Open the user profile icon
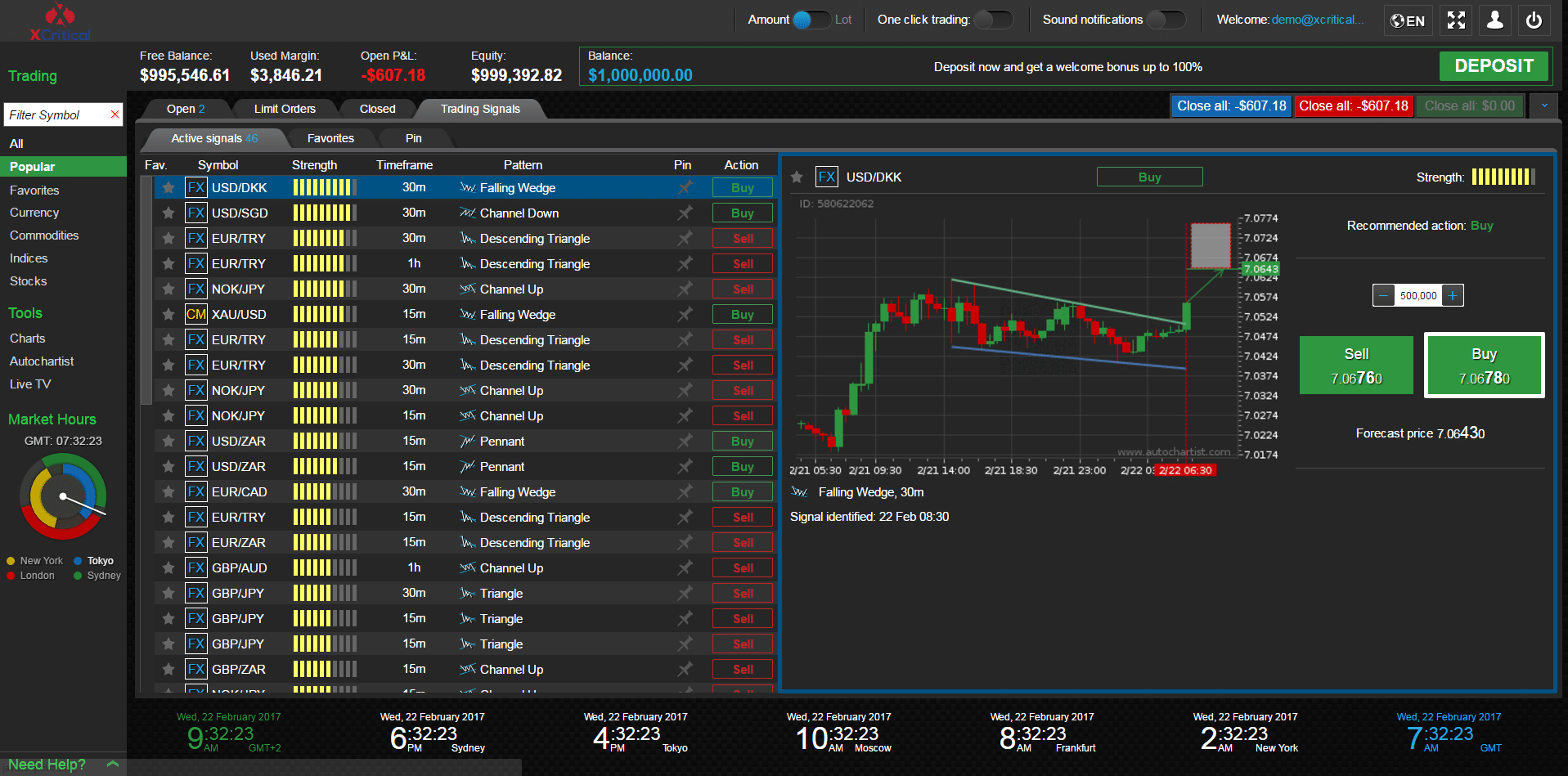Image resolution: width=1568 pixels, height=776 pixels. coord(1494,20)
